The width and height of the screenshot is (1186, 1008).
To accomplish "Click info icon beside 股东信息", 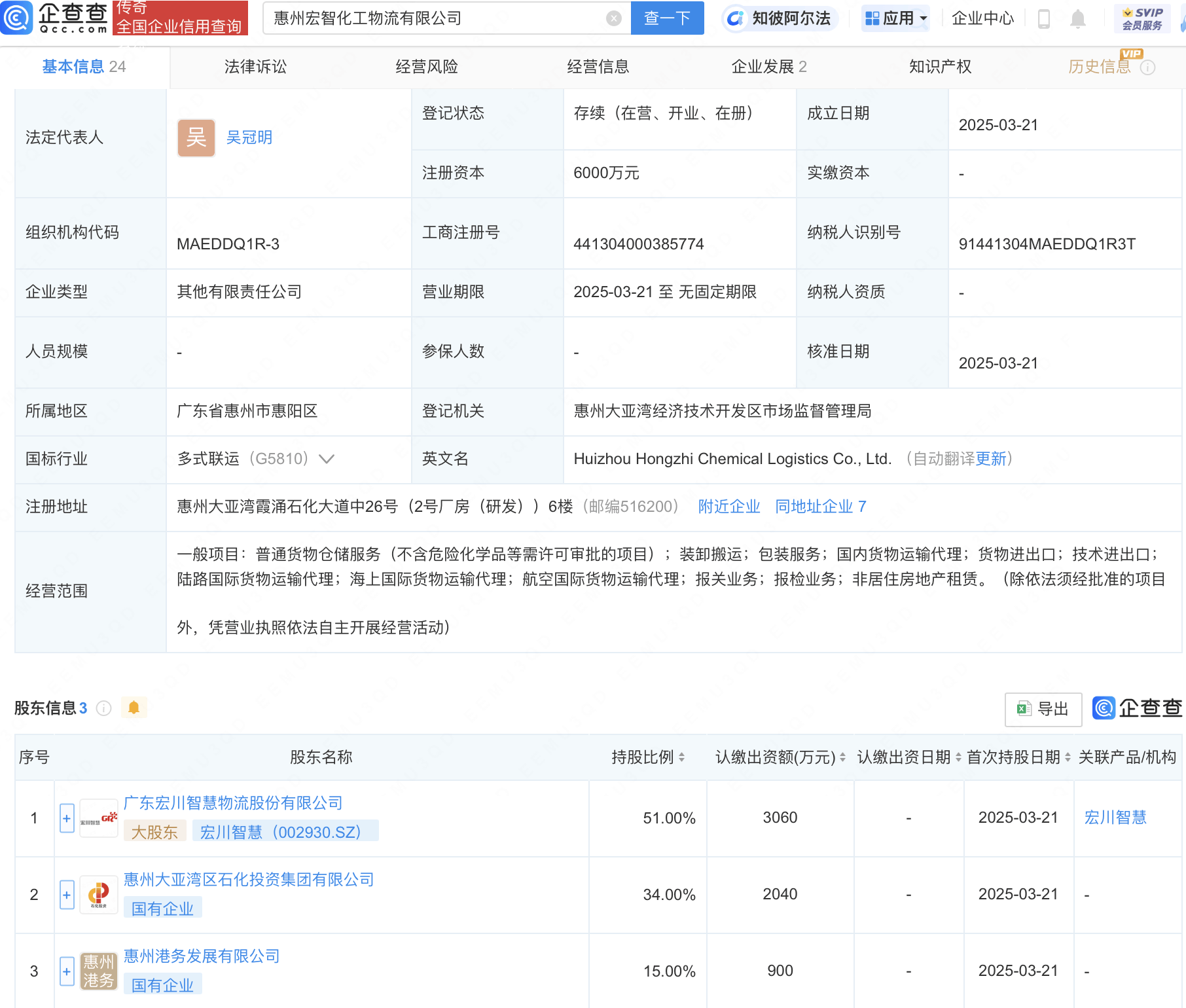I will click(x=103, y=708).
